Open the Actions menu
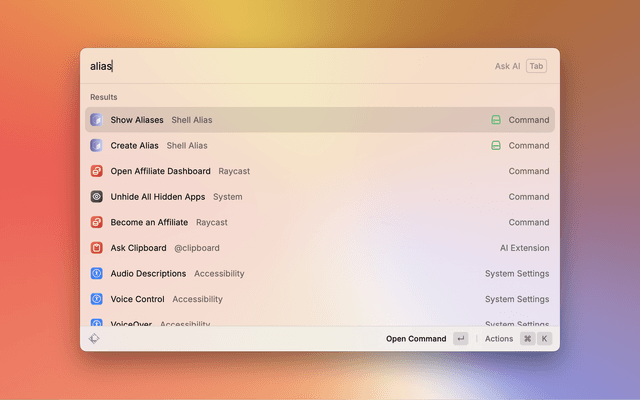Image resolution: width=640 pixels, height=400 pixels. (499, 339)
